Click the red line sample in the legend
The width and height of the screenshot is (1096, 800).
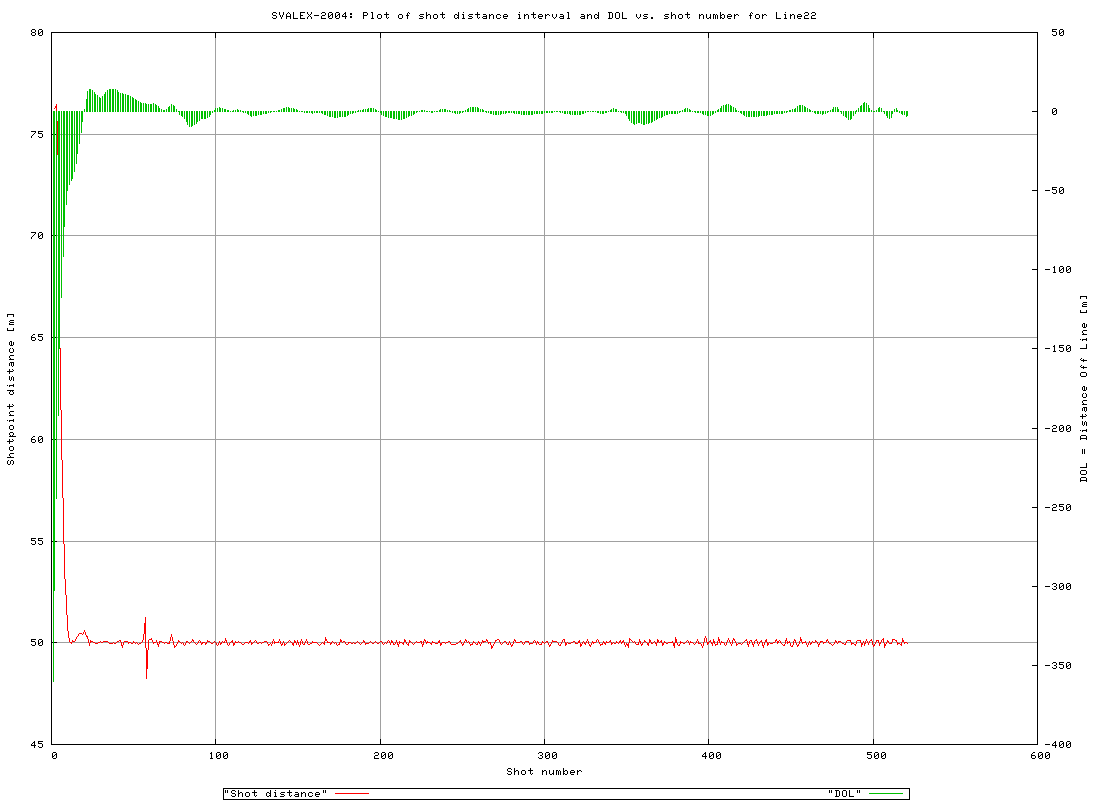[350, 794]
